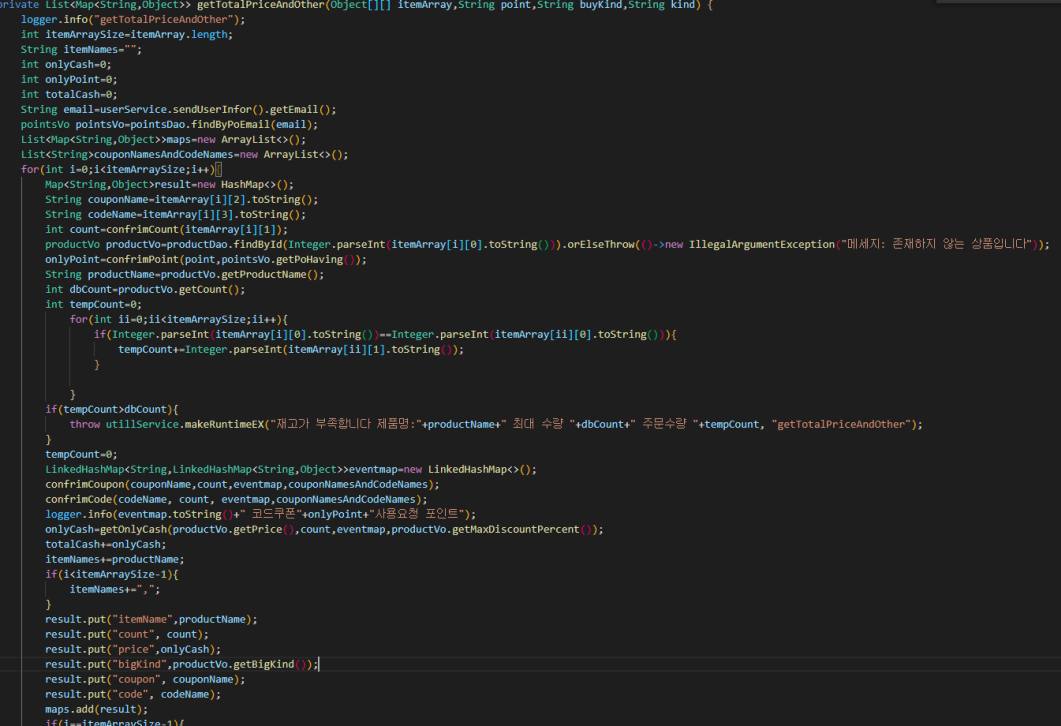This screenshot has height=726, width=1061.
Task: Click the 'orElseThrow' method call
Action: point(601,244)
